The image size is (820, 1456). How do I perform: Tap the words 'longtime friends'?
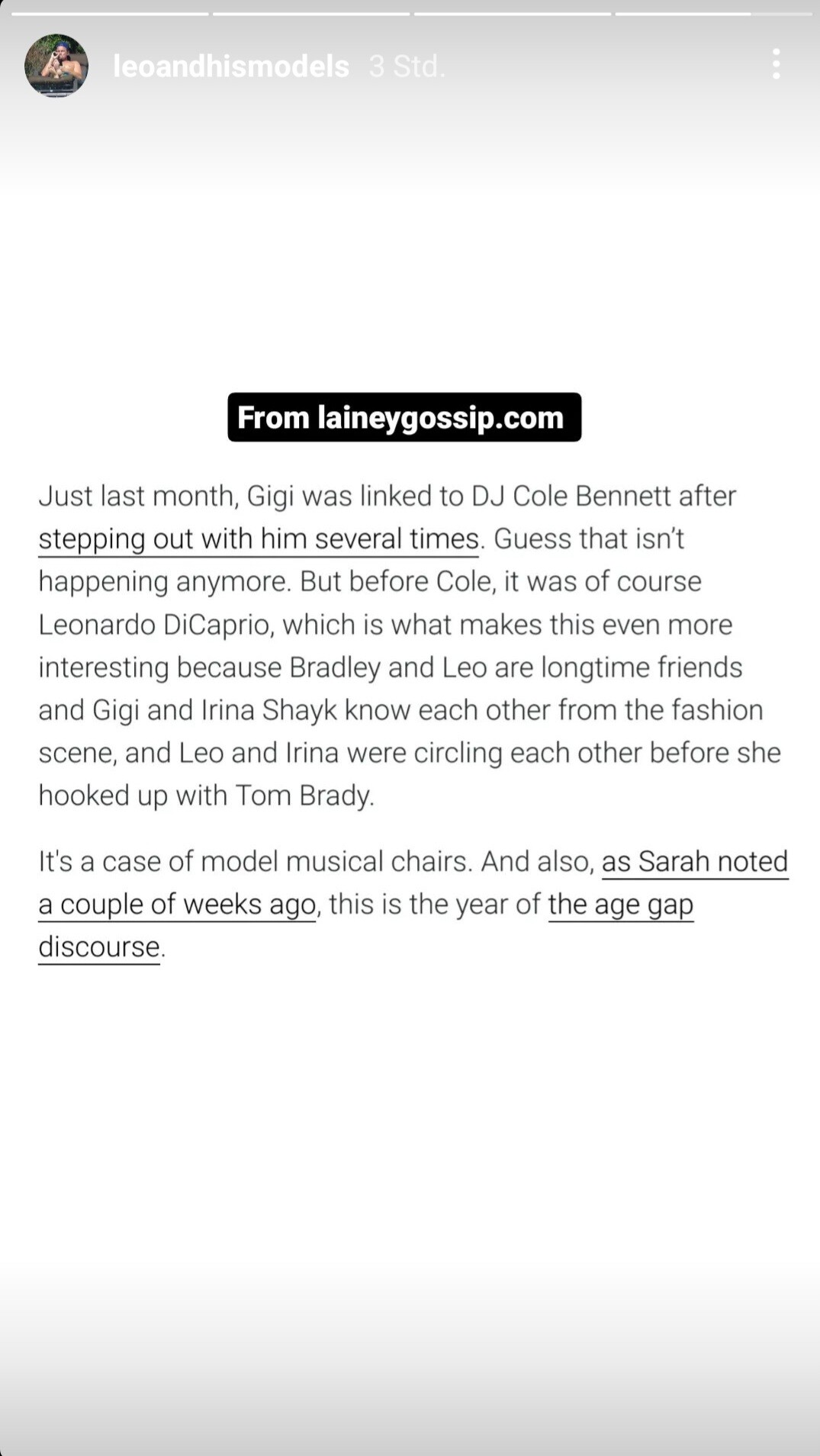point(642,667)
